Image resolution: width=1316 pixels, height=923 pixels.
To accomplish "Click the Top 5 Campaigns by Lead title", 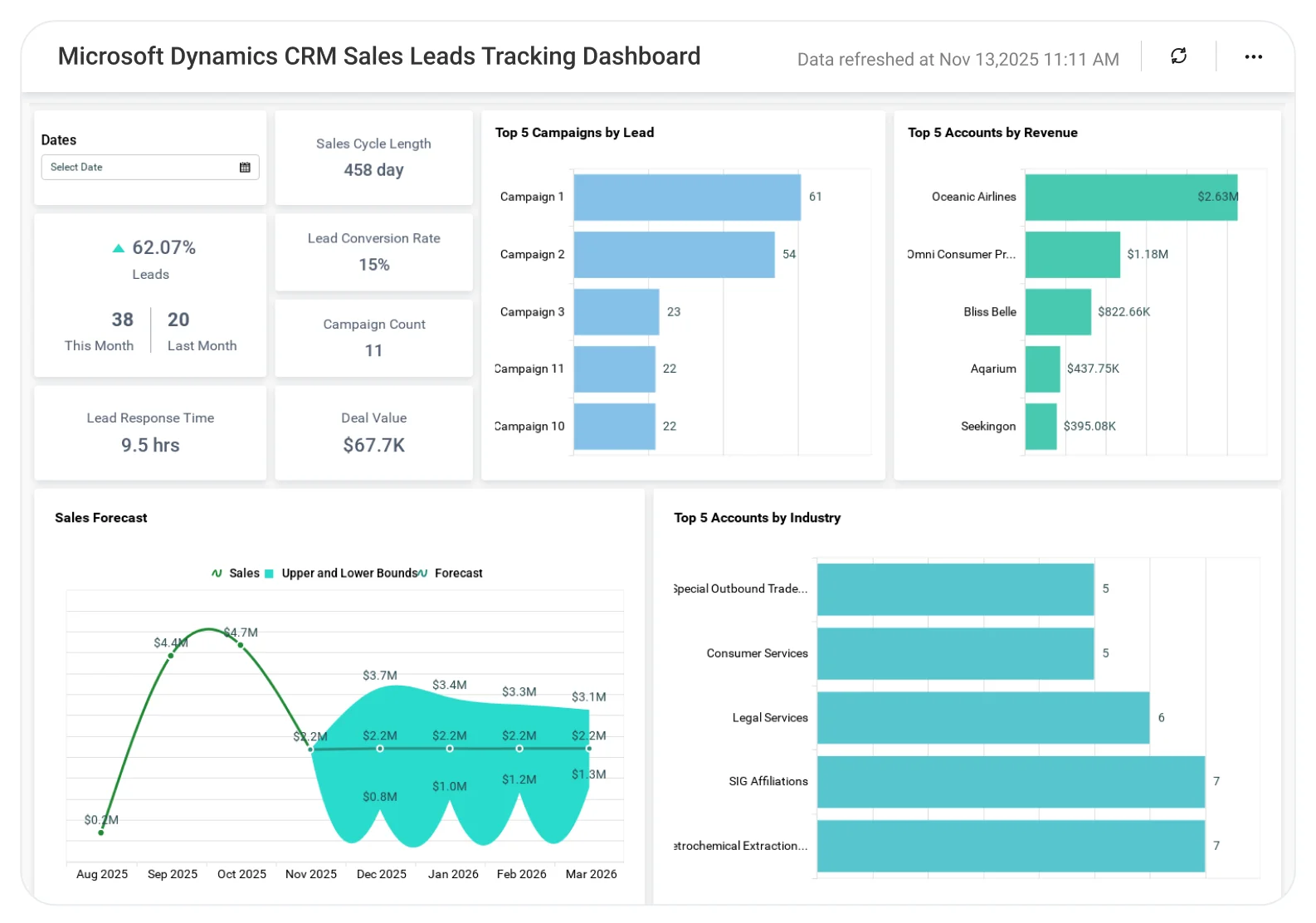I will [x=574, y=133].
